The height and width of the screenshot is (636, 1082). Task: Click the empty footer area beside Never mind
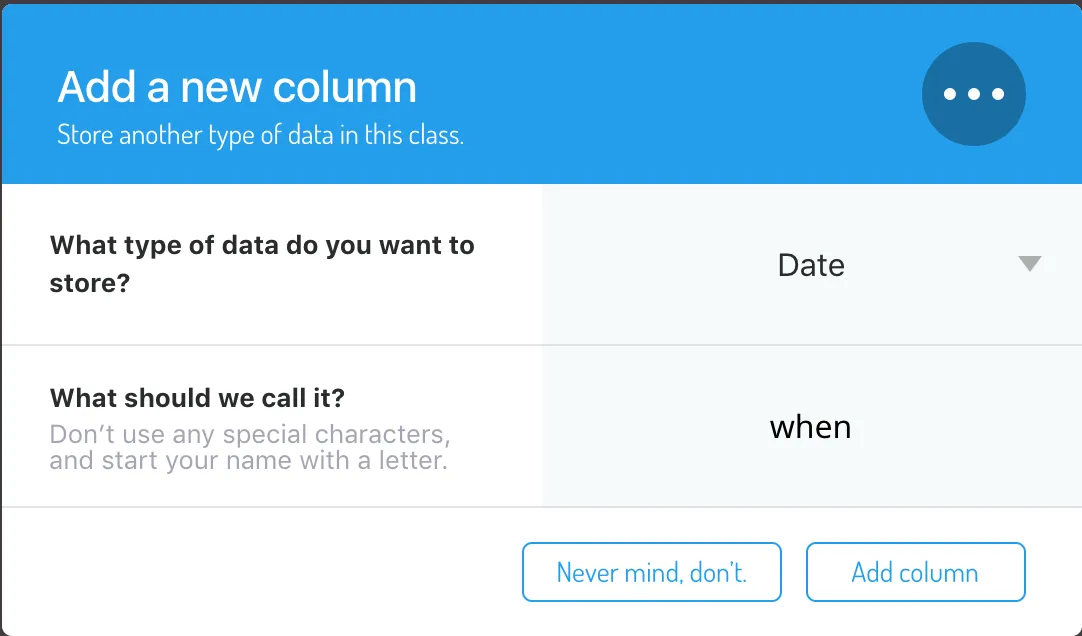262,572
